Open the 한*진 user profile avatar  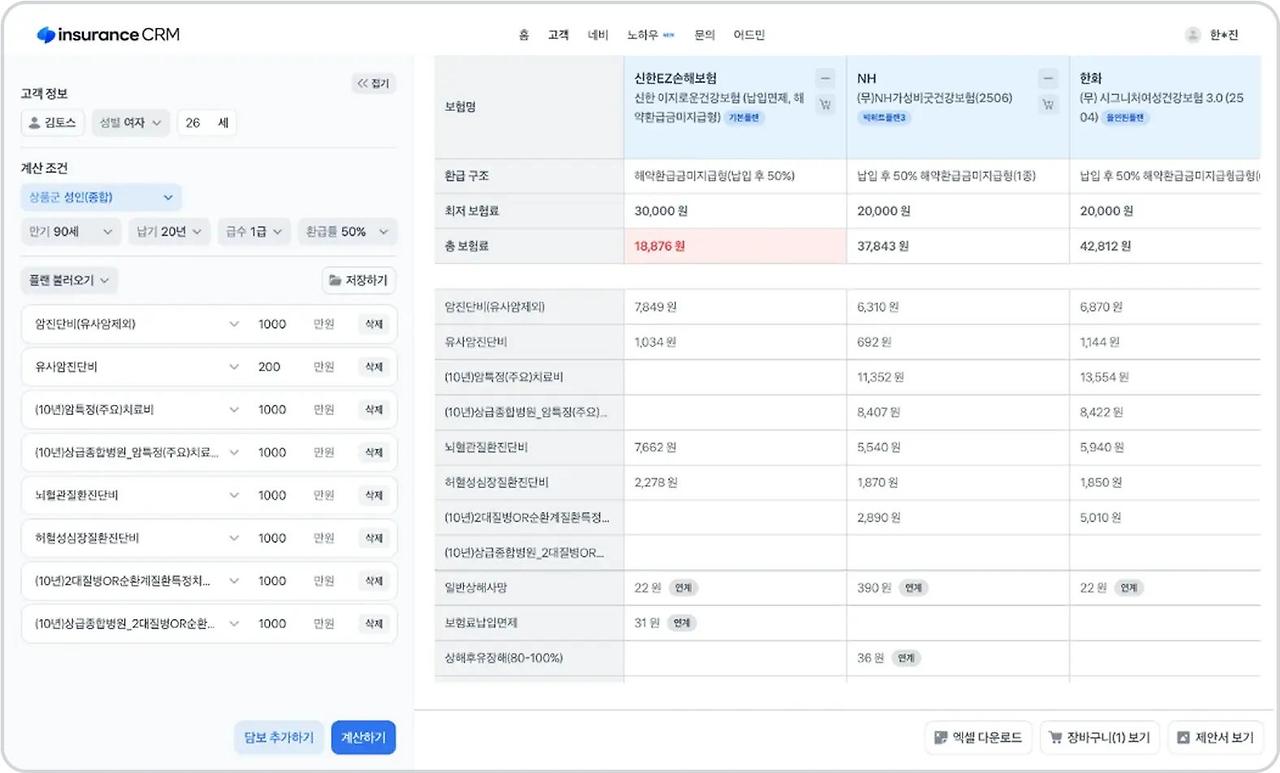(x=1192, y=35)
